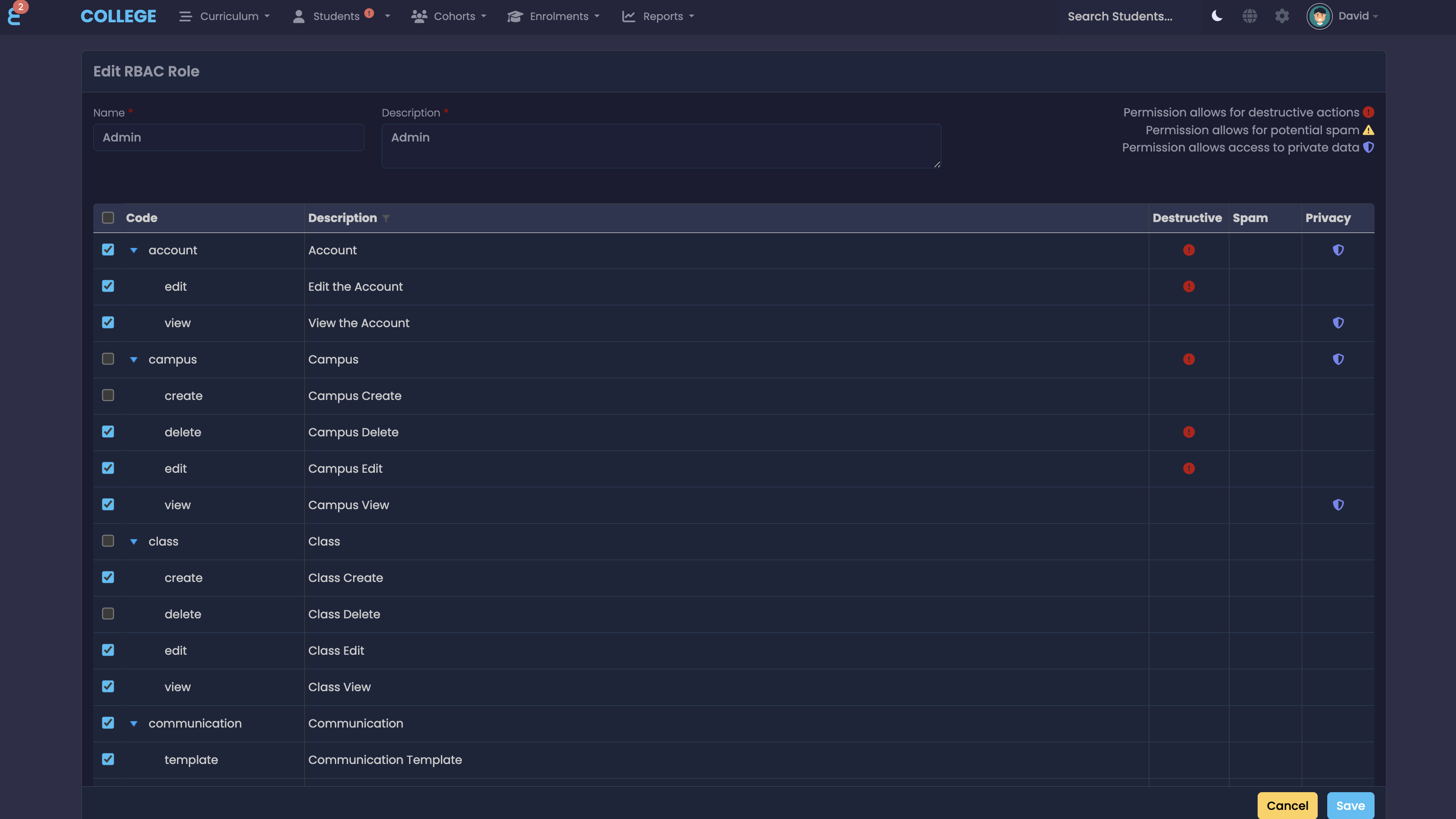Toggle the select-all checkbox in table header
Screen dimensions: 1456x819
[x=108, y=217]
